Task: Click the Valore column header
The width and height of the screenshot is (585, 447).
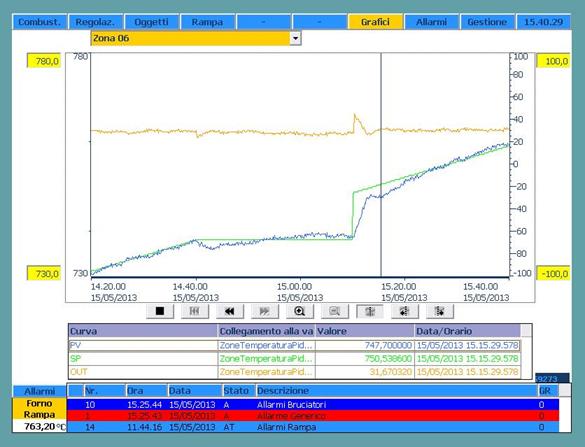Action: tap(365, 331)
